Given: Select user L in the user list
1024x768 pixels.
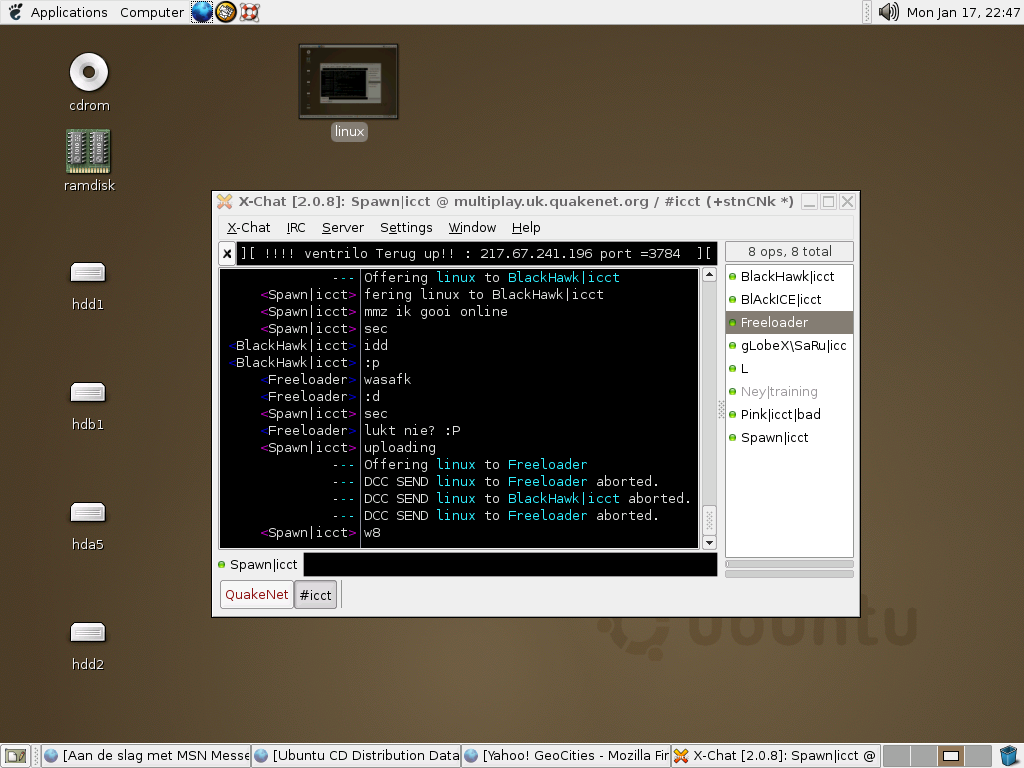Looking at the screenshot, I should pyautogui.click(x=789, y=368).
